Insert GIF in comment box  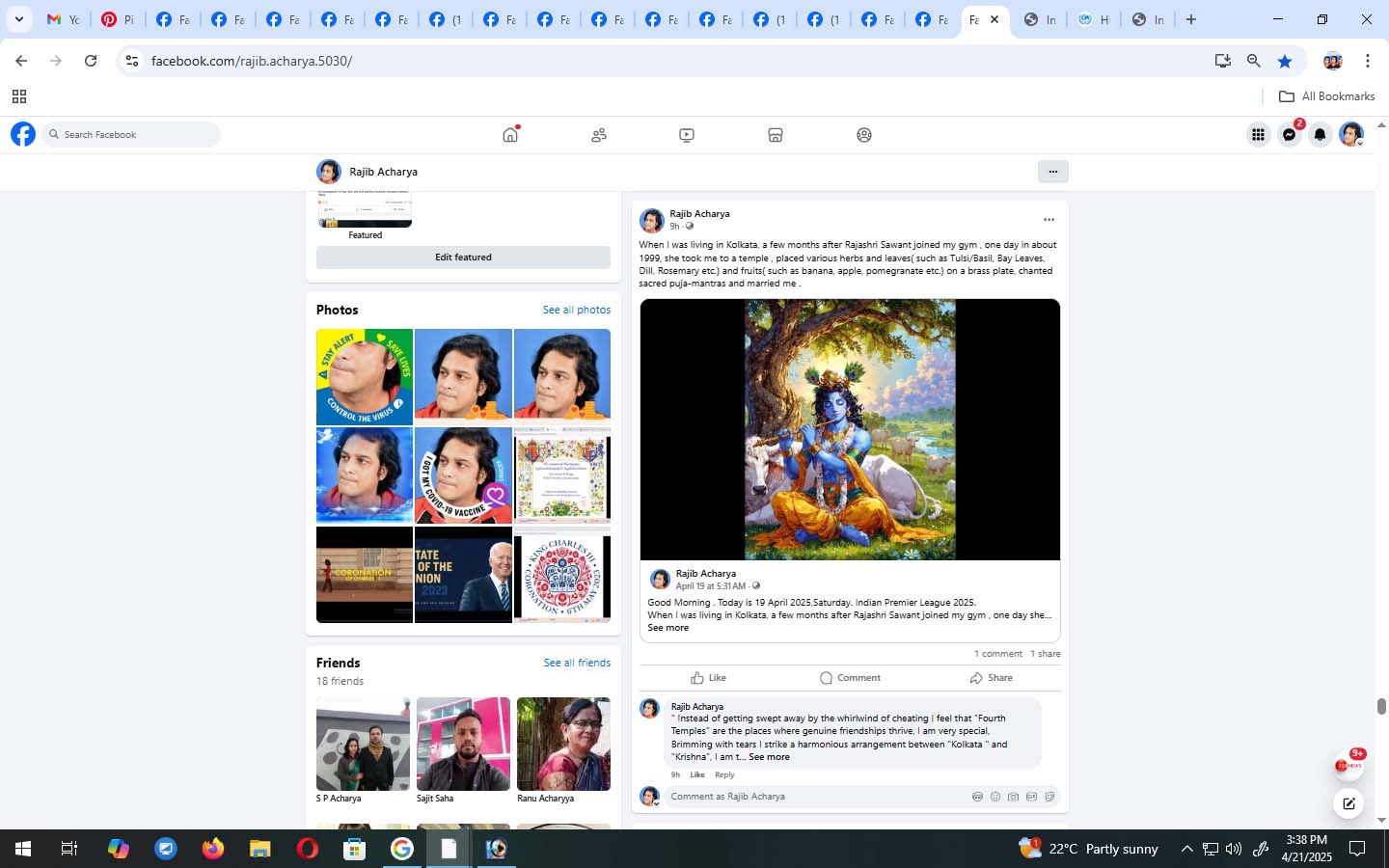tap(1031, 797)
